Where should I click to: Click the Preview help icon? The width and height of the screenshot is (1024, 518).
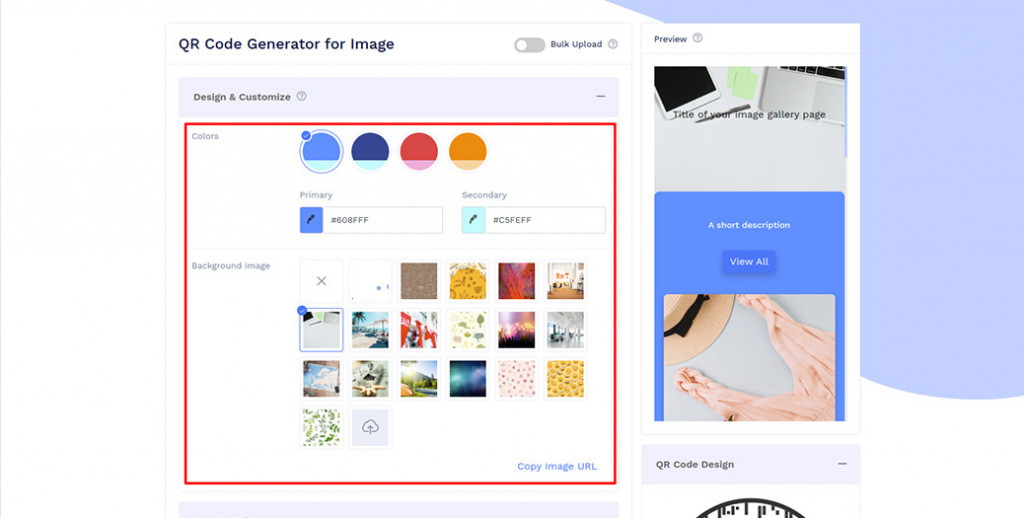click(x=698, y=39)
